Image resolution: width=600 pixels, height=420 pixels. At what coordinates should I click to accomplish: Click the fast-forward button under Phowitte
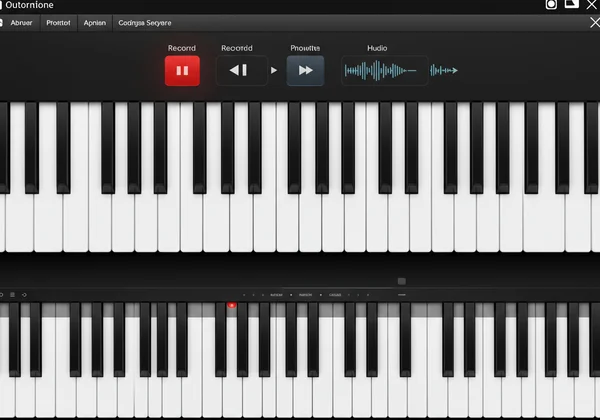pos(305,70)
